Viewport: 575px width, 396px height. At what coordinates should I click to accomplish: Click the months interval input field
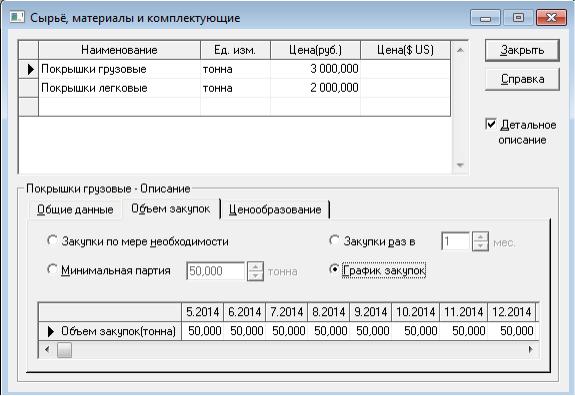[456, 242]
